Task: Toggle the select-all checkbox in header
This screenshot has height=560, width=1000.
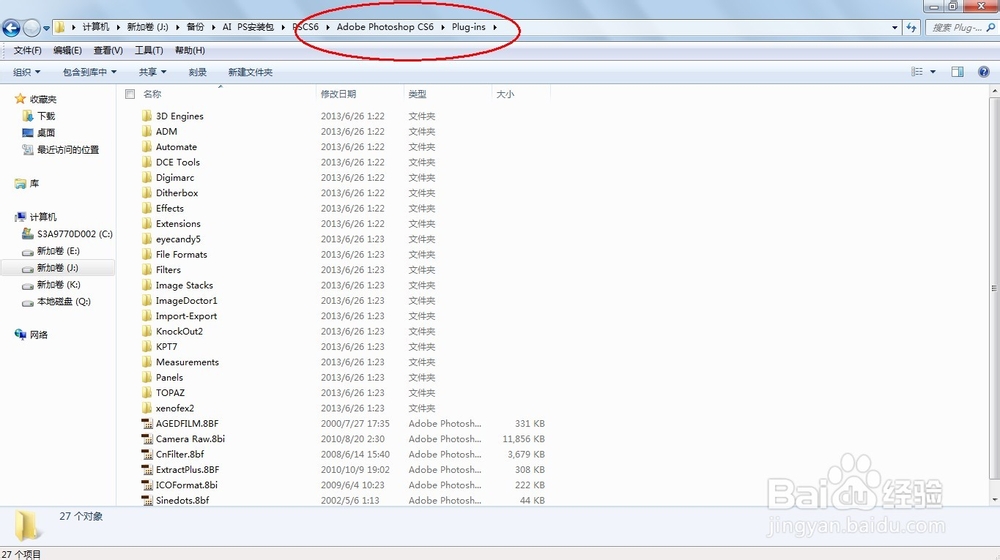Action: 130,94
